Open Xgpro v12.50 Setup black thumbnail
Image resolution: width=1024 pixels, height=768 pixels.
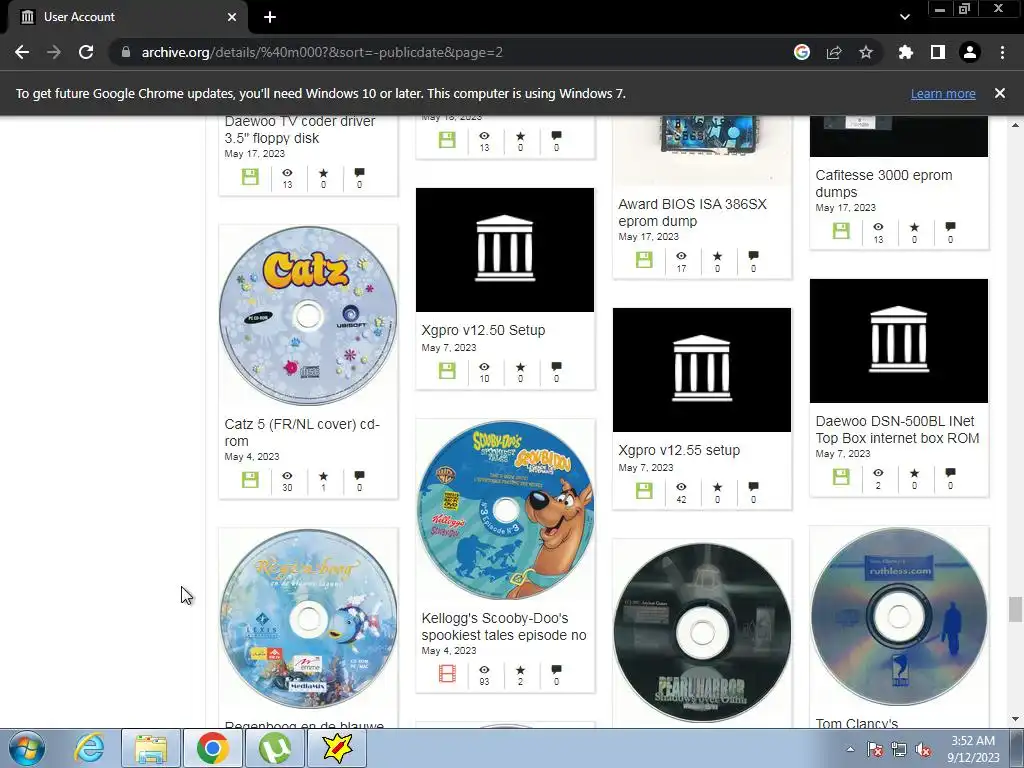pyautogui.click(x=505, y=249)
